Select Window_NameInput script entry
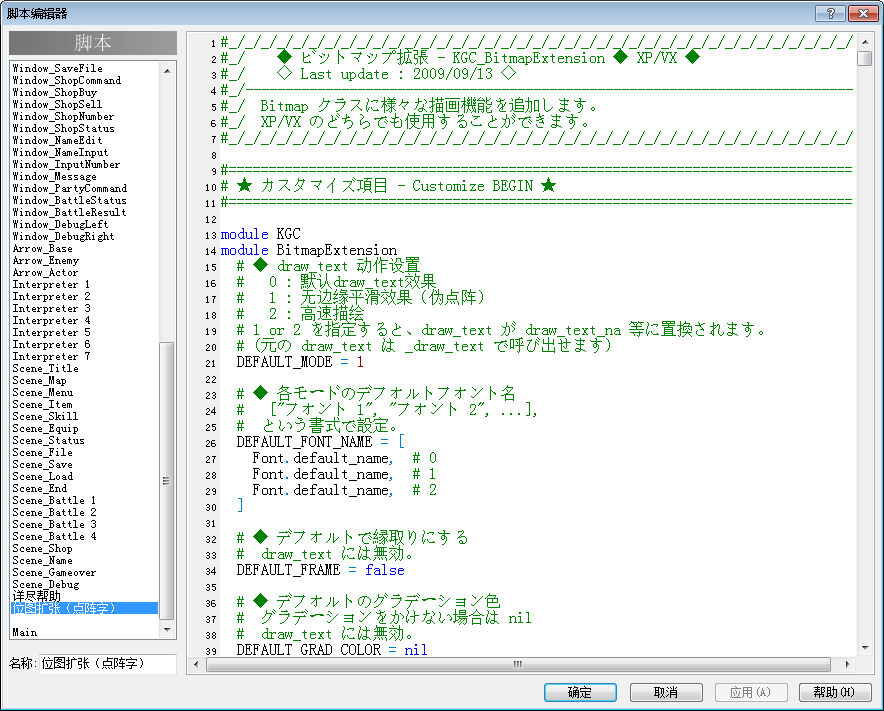 60,152
